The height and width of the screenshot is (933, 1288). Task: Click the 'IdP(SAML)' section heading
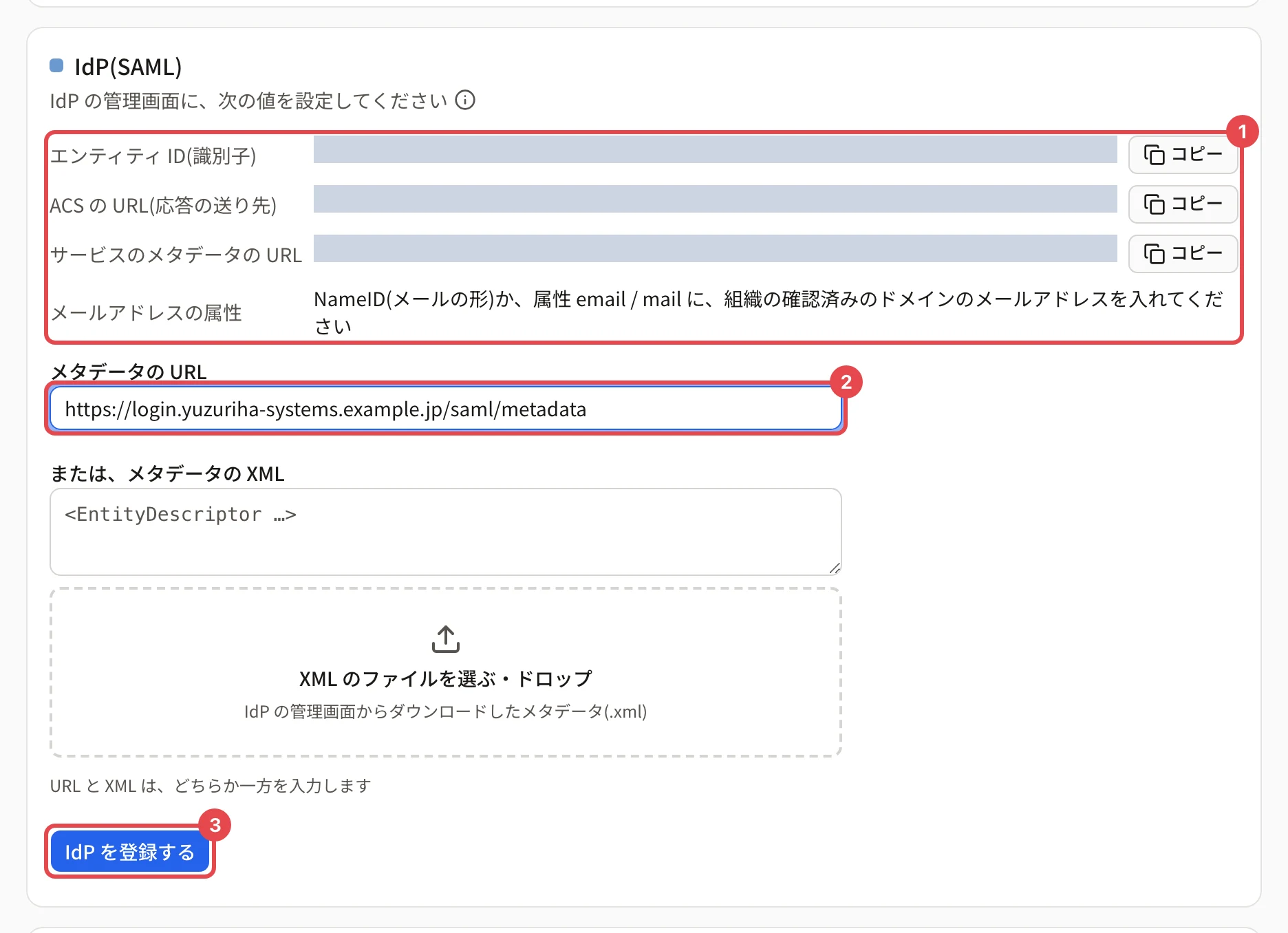pyautogui.click(x=128, y=67)
